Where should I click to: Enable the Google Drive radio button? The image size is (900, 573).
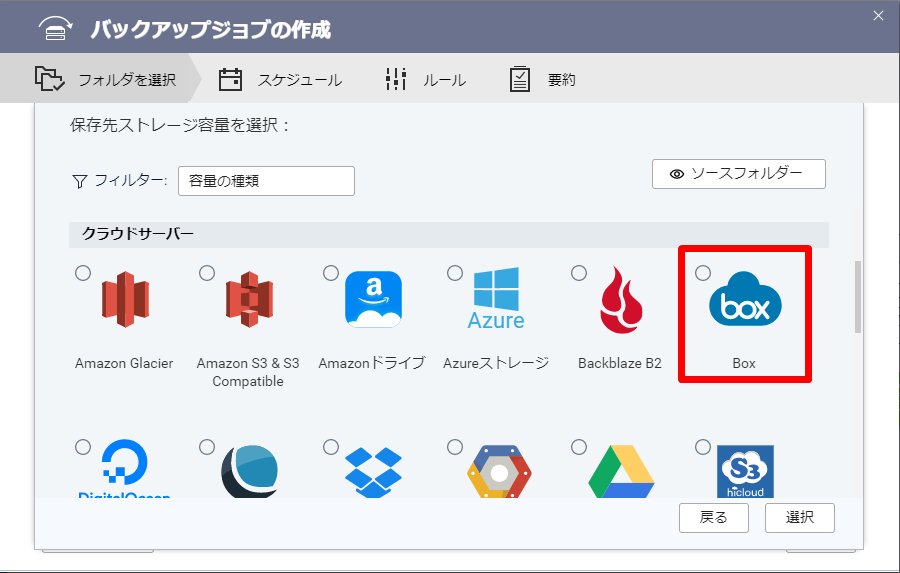point(579,447)
